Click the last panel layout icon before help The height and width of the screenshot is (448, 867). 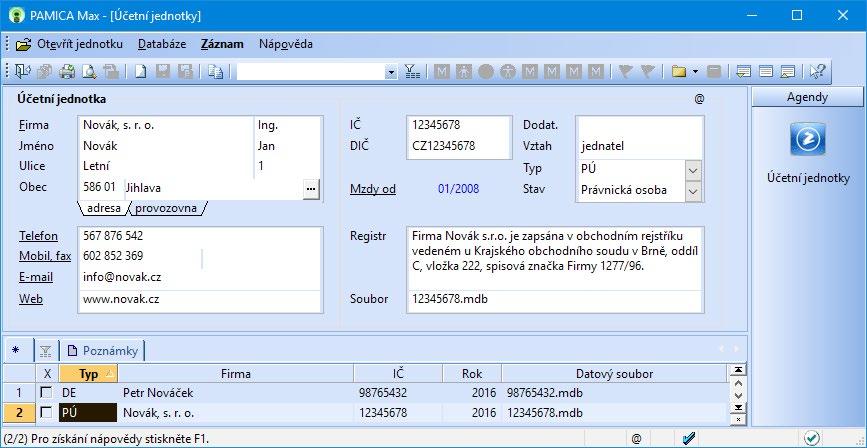pyautogui.click(x=788, y=71)
